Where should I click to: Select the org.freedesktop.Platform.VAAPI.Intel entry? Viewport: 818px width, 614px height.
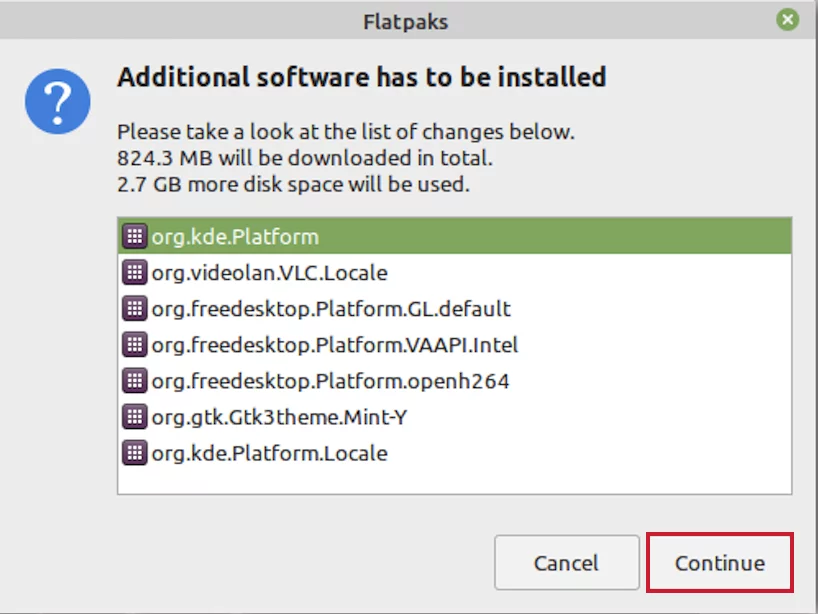click(x=454, y=344)
